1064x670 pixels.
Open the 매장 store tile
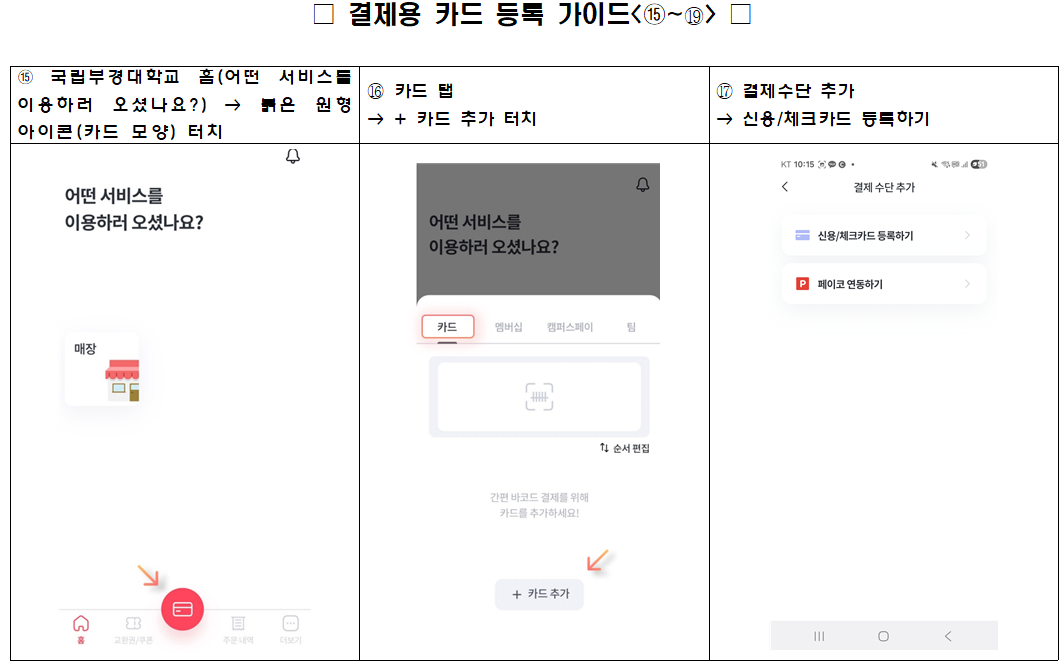102,369
